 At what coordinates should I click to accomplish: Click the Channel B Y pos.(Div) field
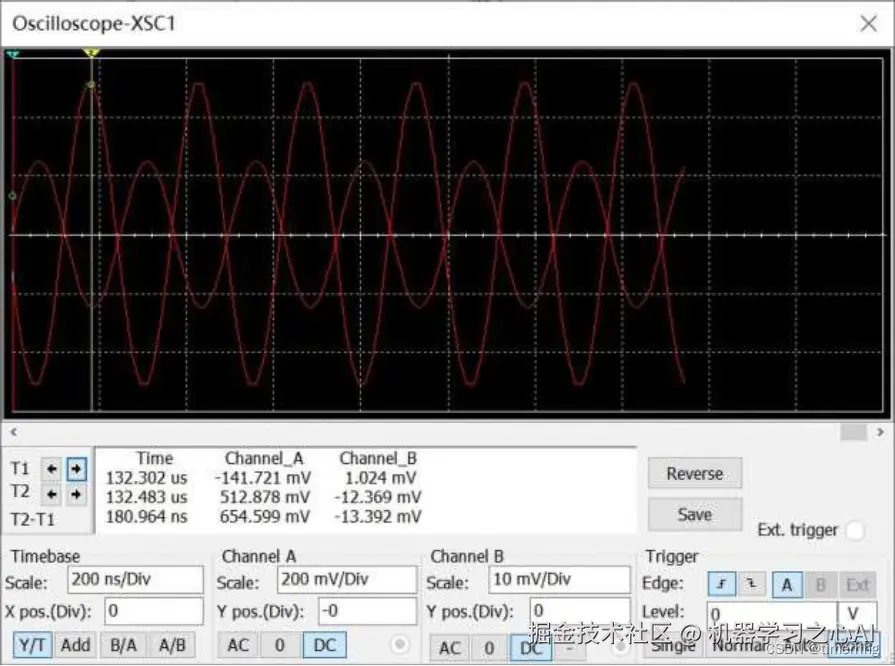[580, 611]
